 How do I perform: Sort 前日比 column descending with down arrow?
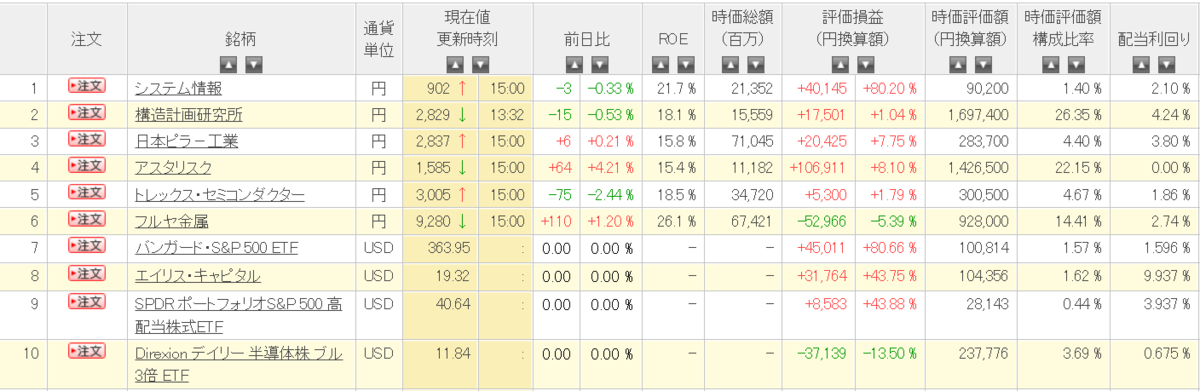599,65
